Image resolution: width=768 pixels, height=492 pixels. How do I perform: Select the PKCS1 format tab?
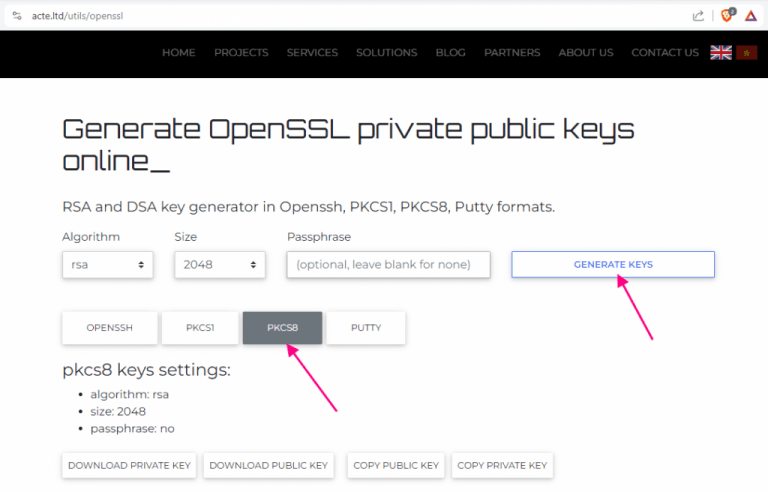click(200, 328)
